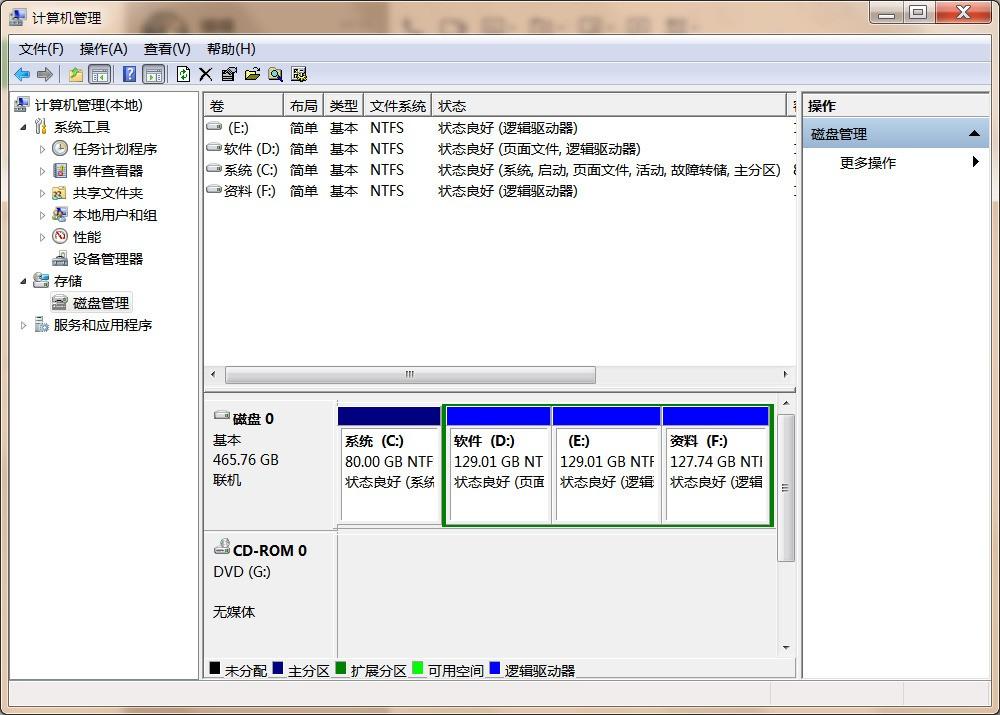
Task: Expand the 任务计划程序 tree node
Action: 42,149
